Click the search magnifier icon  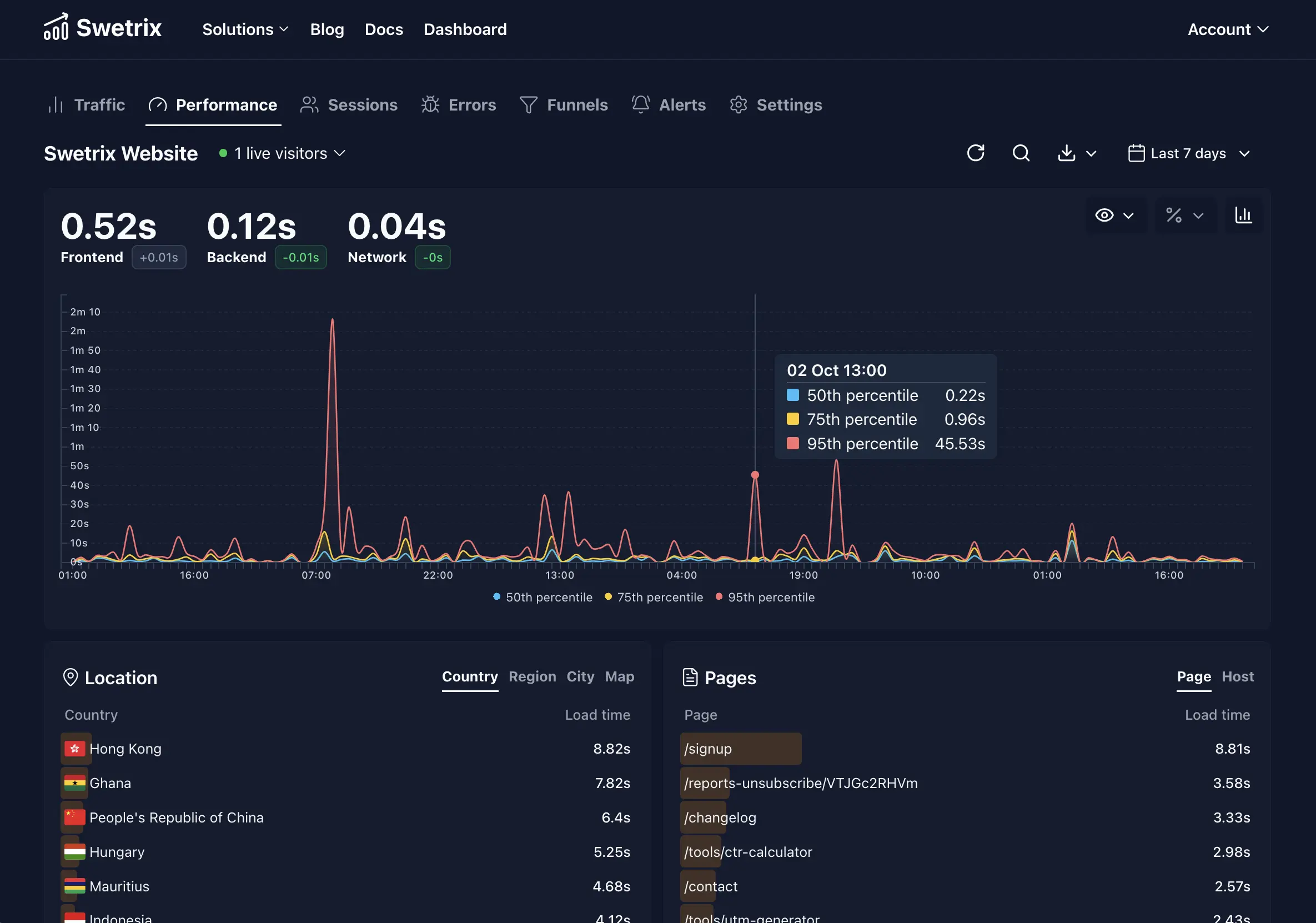tap(1021, 153)
